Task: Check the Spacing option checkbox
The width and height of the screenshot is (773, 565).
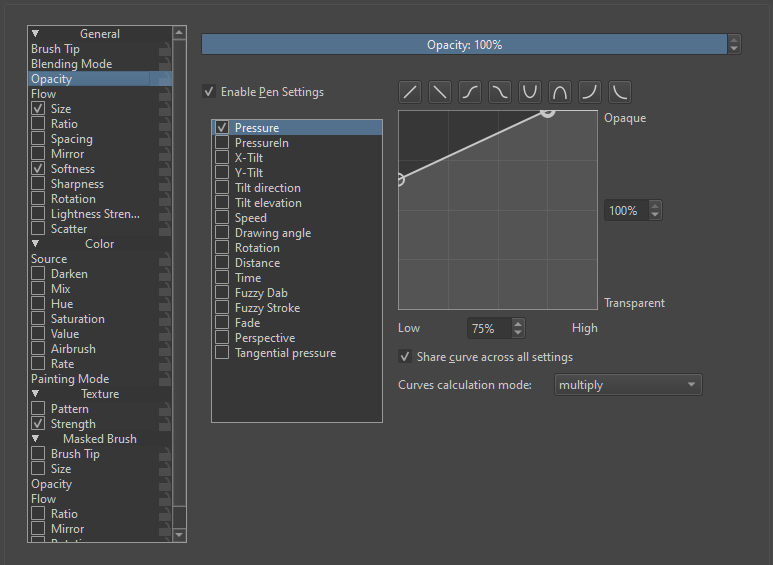Action: (38, 139)
